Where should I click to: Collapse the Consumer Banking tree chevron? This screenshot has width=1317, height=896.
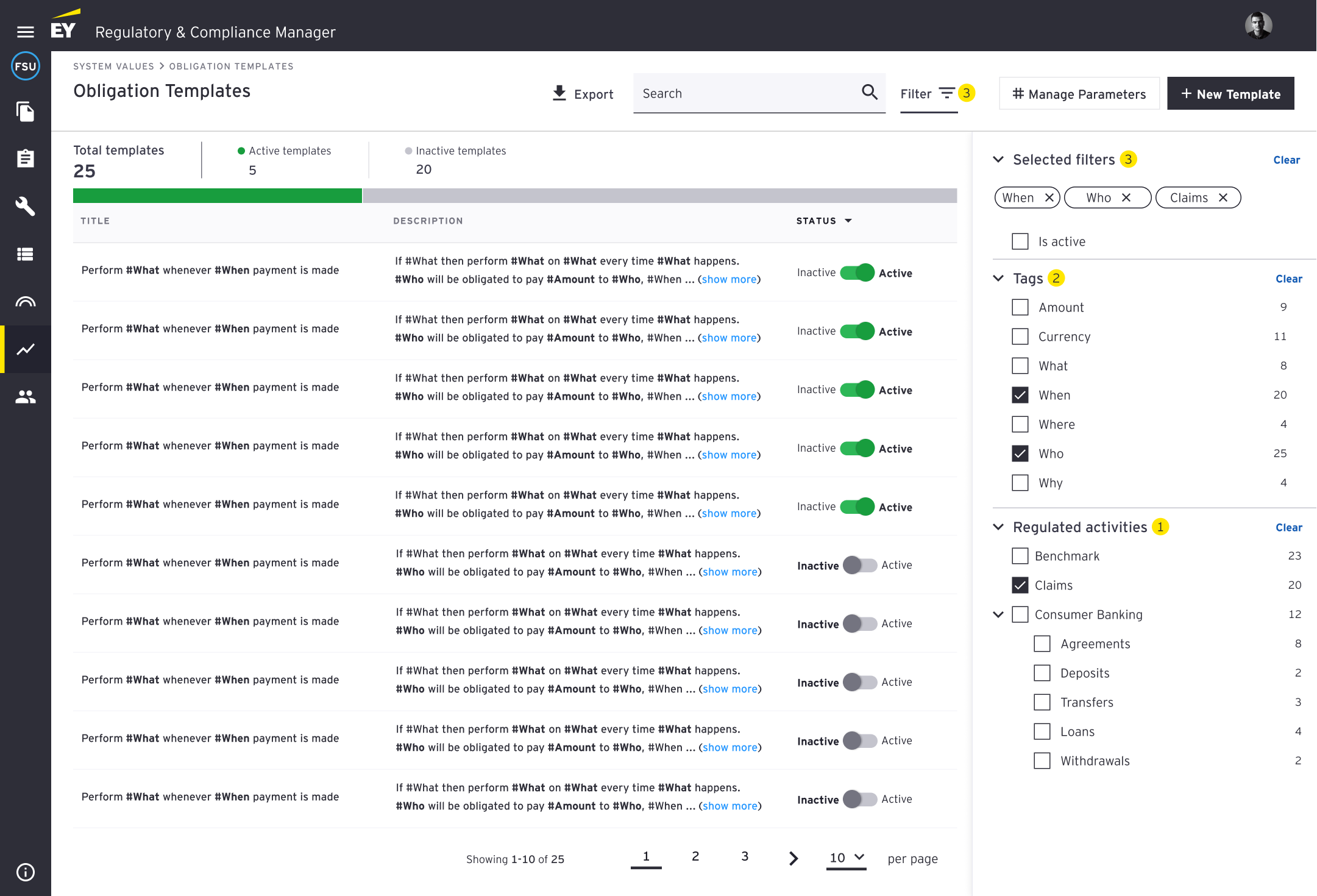pos(998,614)
